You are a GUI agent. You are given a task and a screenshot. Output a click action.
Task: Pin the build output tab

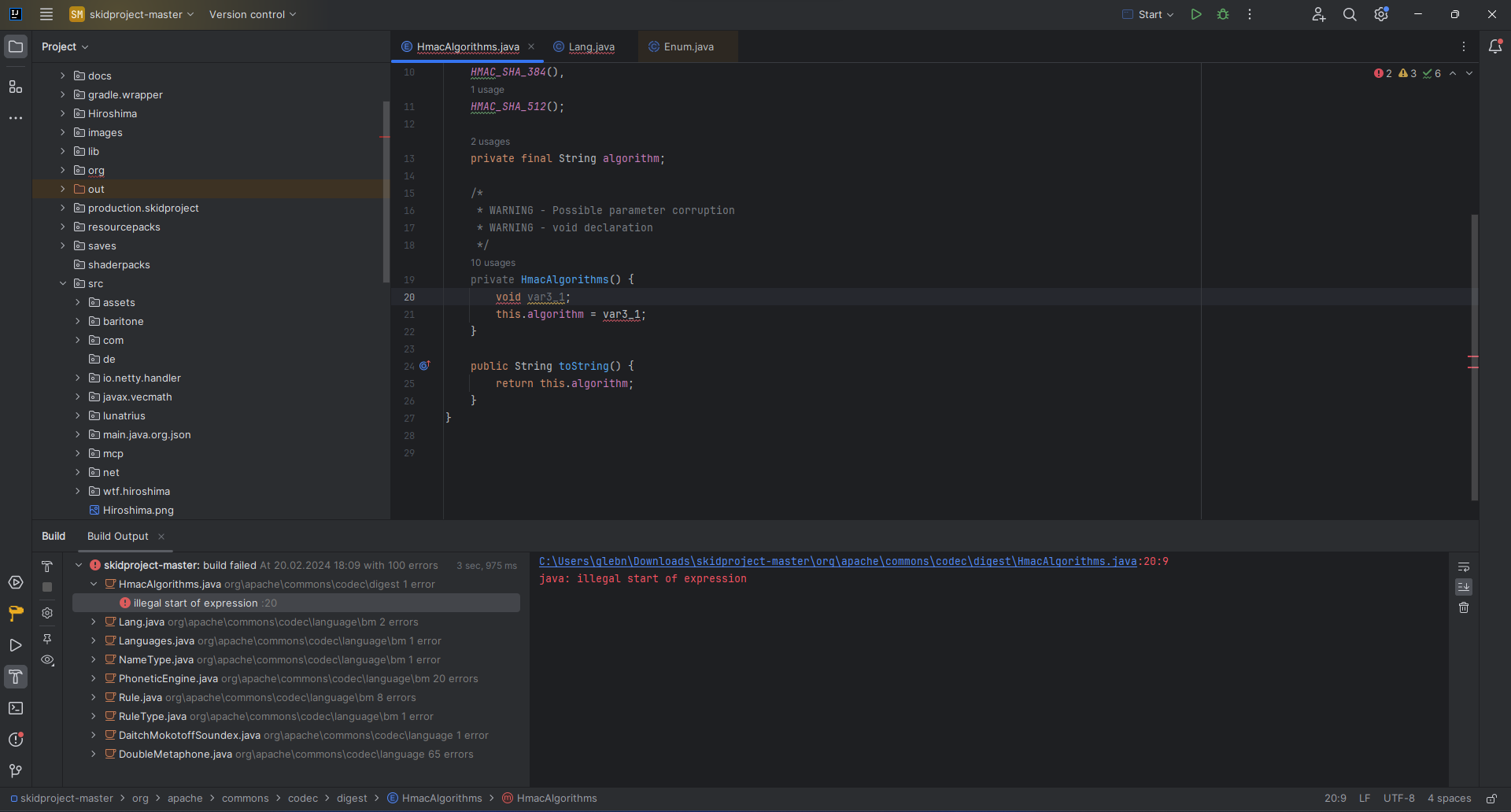47,639
